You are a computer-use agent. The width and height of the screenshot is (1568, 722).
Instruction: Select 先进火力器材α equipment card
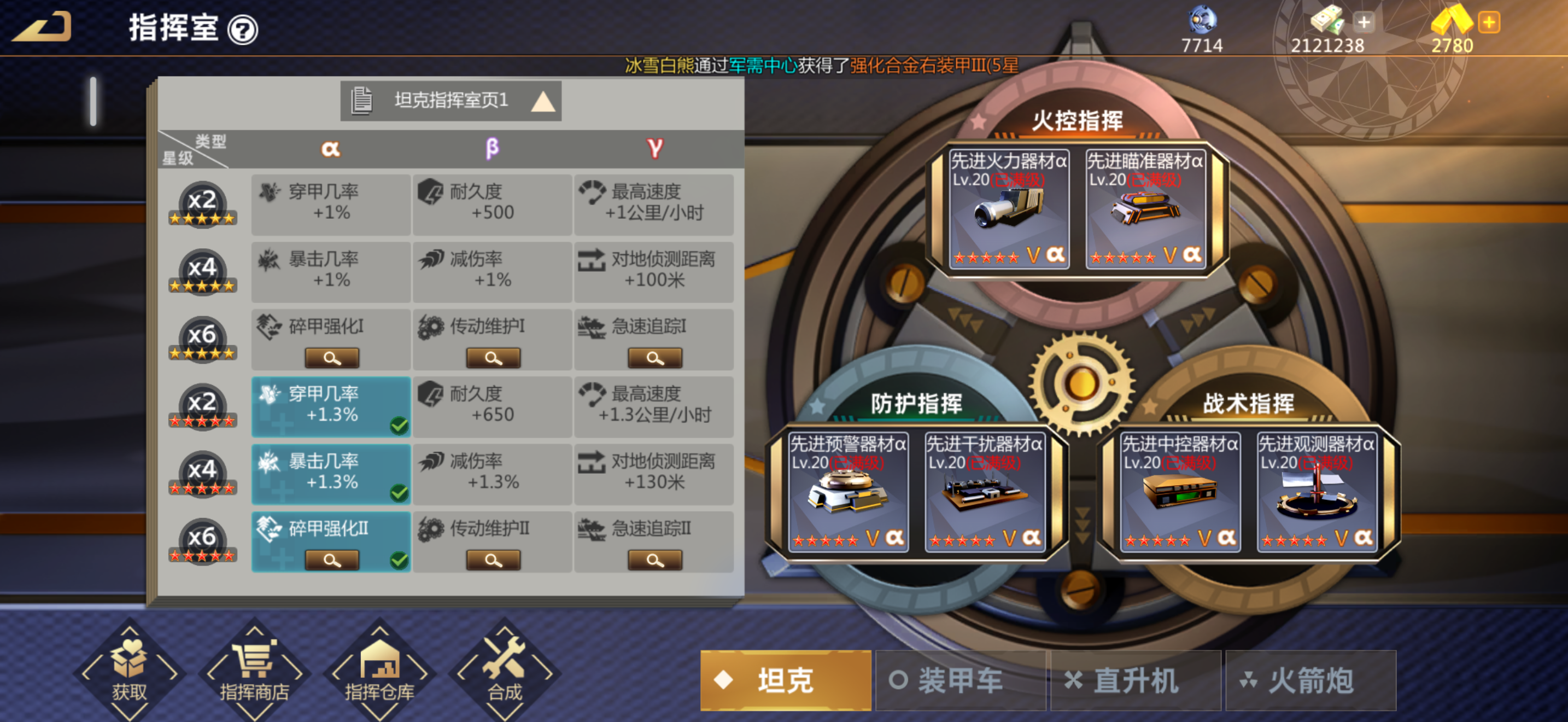click(x=1009, y=209)
